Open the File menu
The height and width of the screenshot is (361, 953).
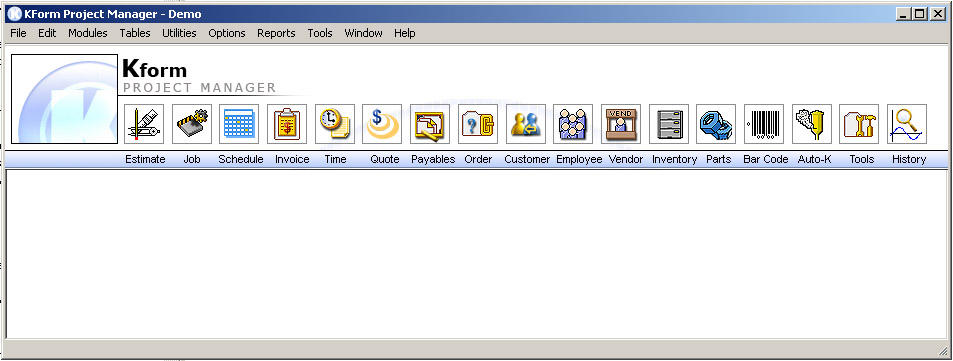click(x=18, y=33)
